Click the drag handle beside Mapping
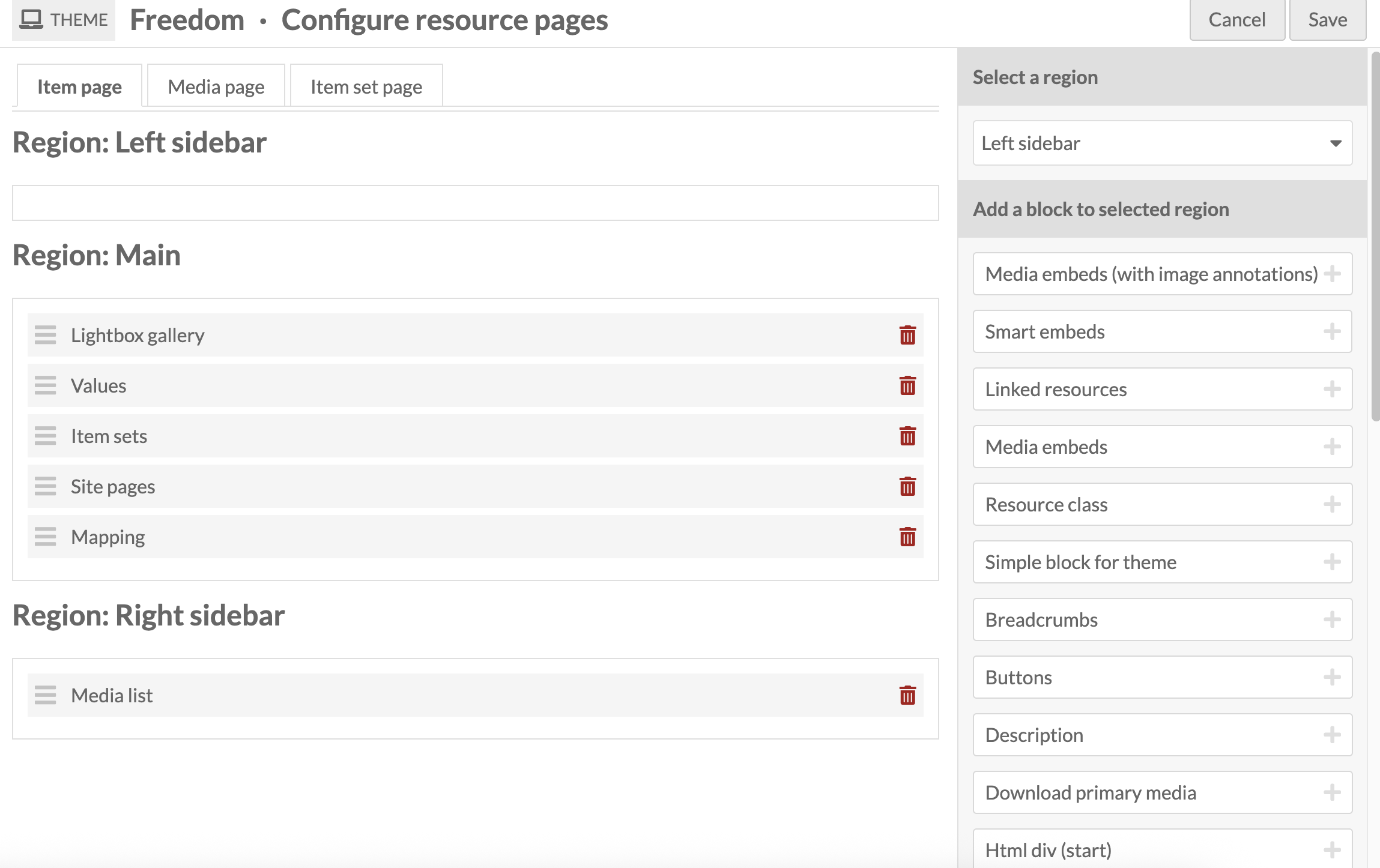1380x868 pixels. (x=45, y=537)
